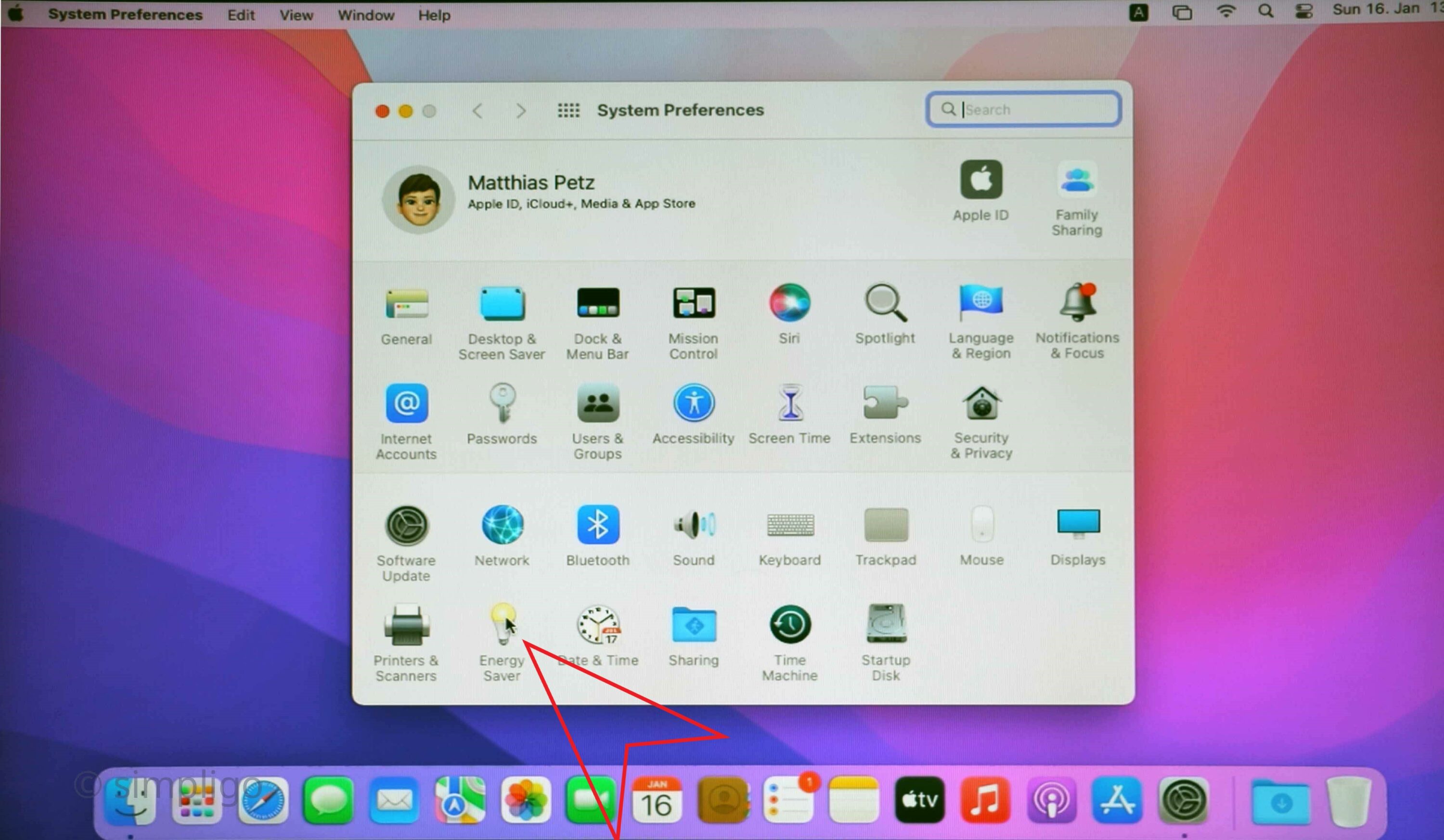The height and width of the screenshot is (840, 1444).
Task: Open Bluetooth preferences
Action: coord(598,524)
